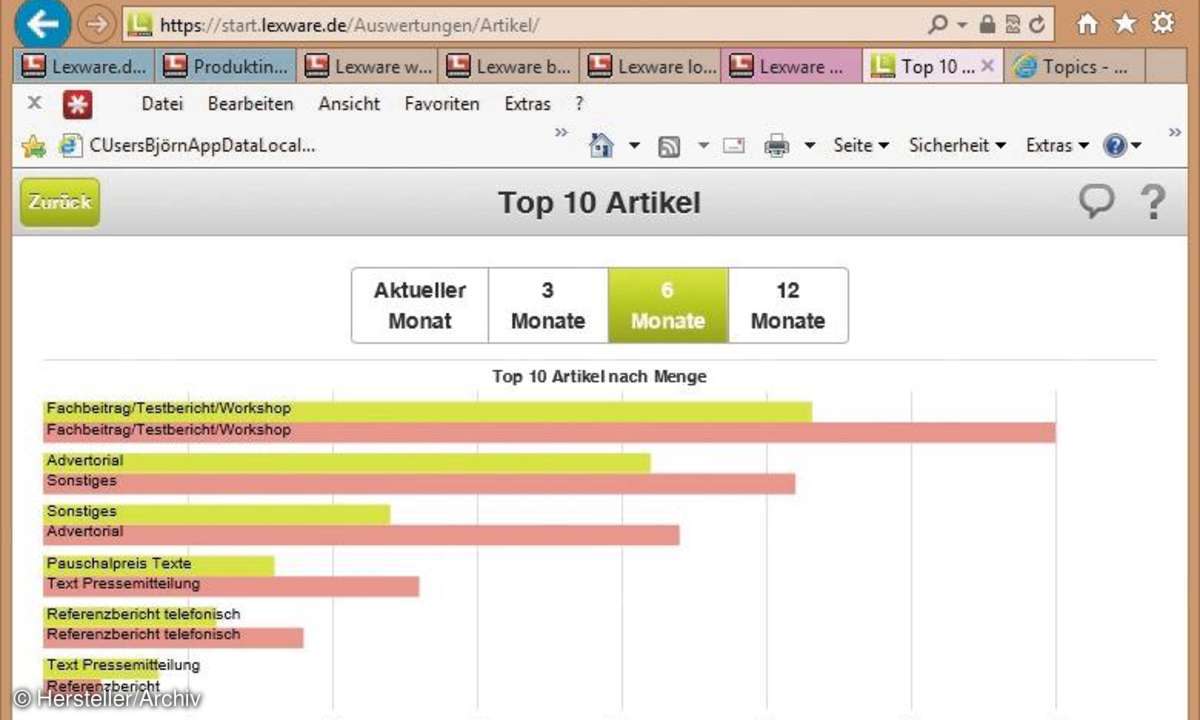Click the chart title 'Top 10 Artikel nach Menge'

(599, 377)
